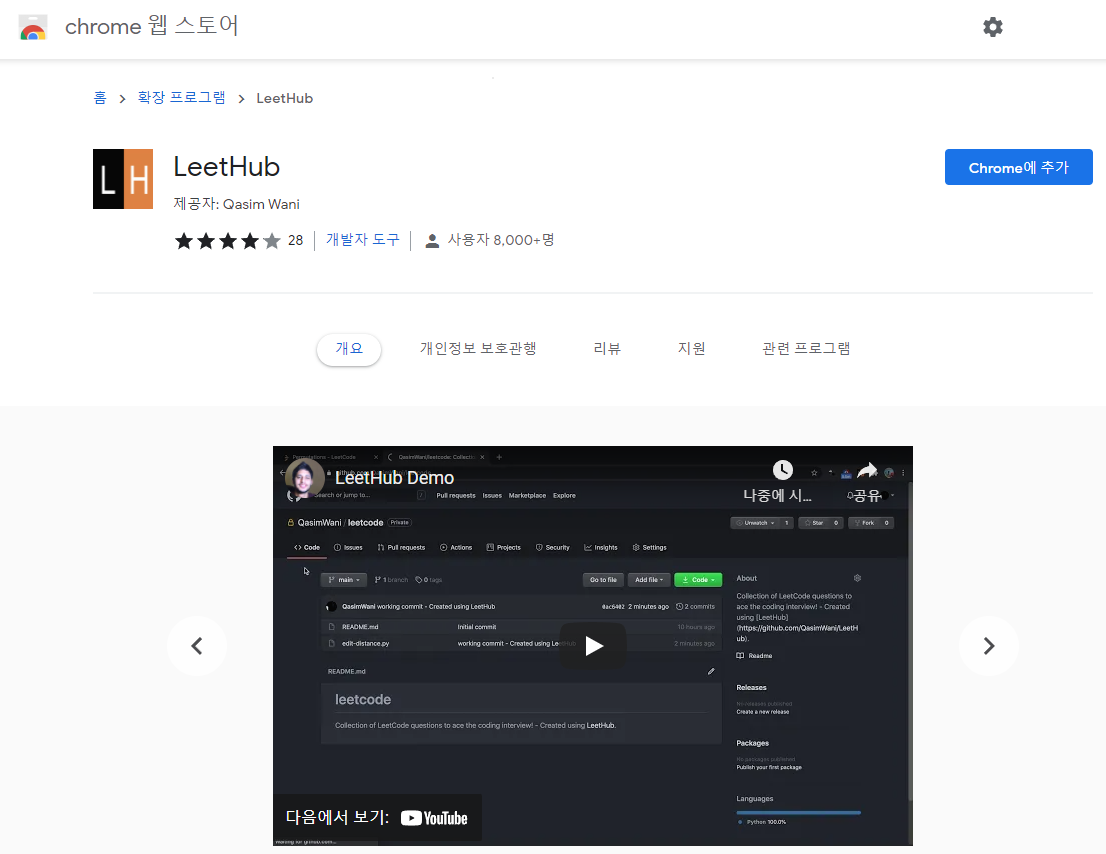
Task: Open the 개발자 도구 category link
Action: (x=363, y=240)
